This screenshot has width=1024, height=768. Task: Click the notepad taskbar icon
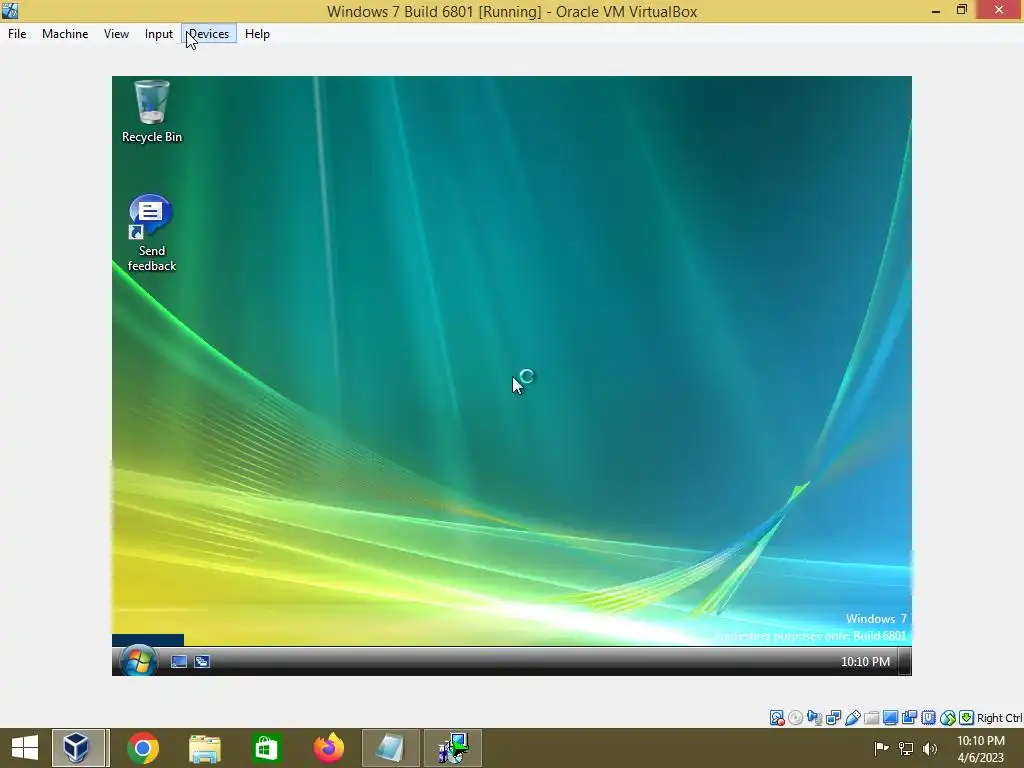click(x=391, y=748)
